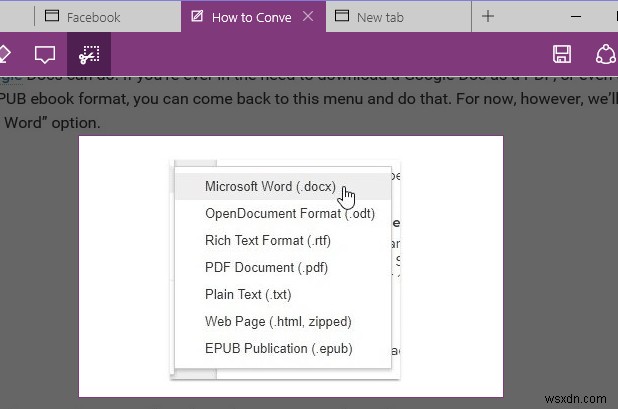The width and height of the screenshot is (618, 409).
Task: Click the New tab page icon
Action: (x=342, y=16)
